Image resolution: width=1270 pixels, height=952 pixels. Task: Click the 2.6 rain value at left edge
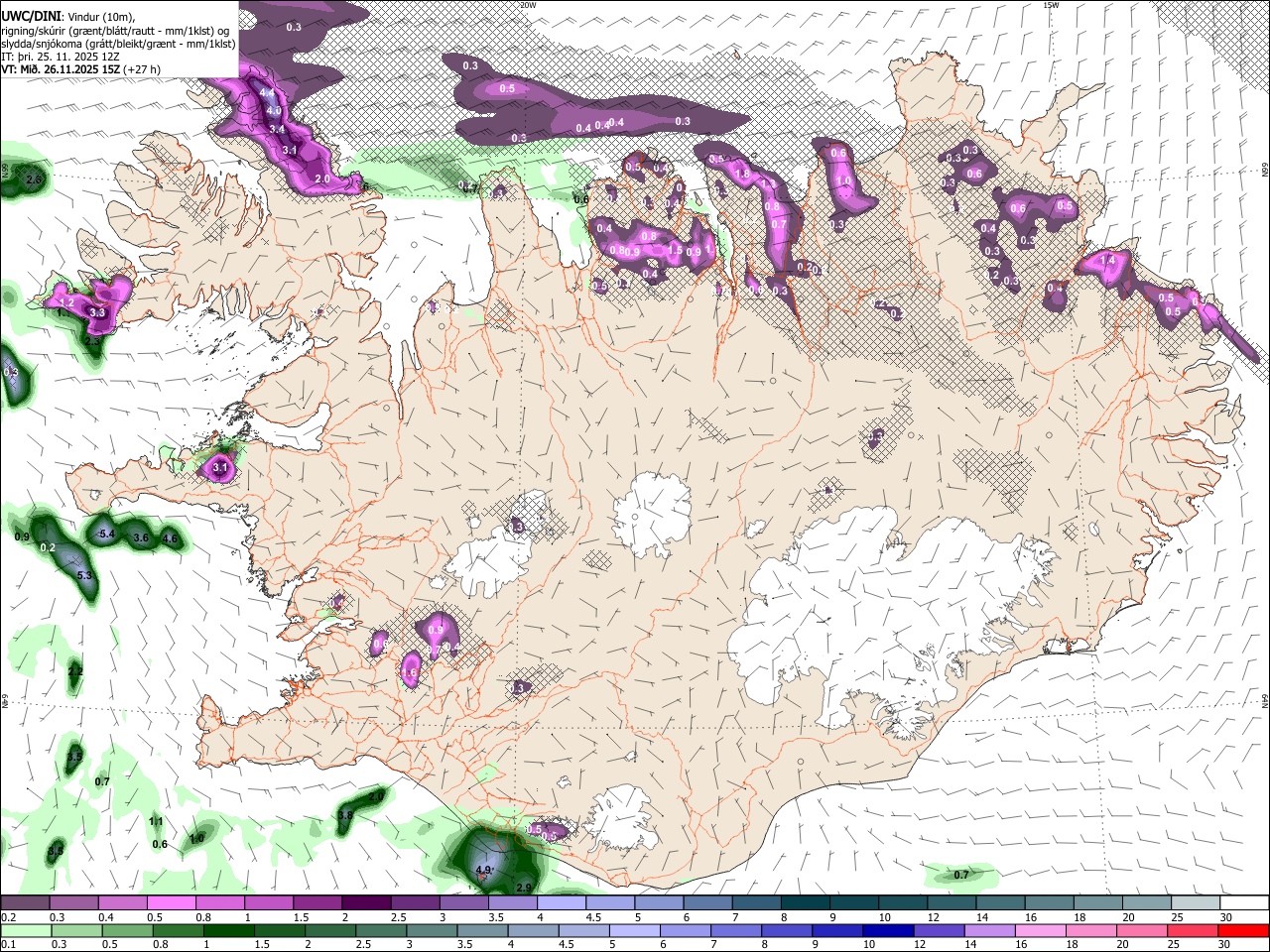click(34, 179)
